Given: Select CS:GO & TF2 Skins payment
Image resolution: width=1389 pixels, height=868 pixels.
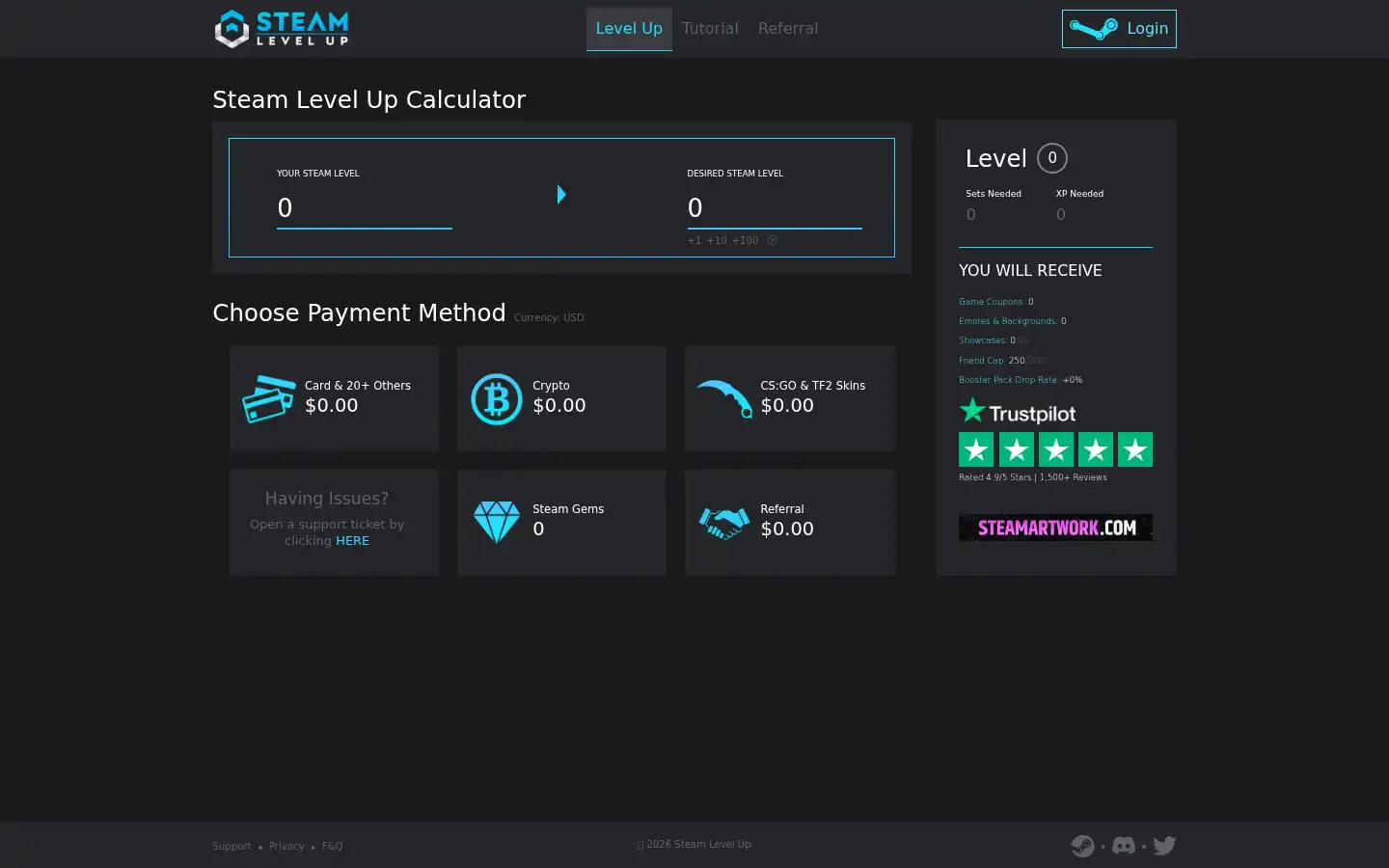Looking at the screenshot, I should coord(790,398).
